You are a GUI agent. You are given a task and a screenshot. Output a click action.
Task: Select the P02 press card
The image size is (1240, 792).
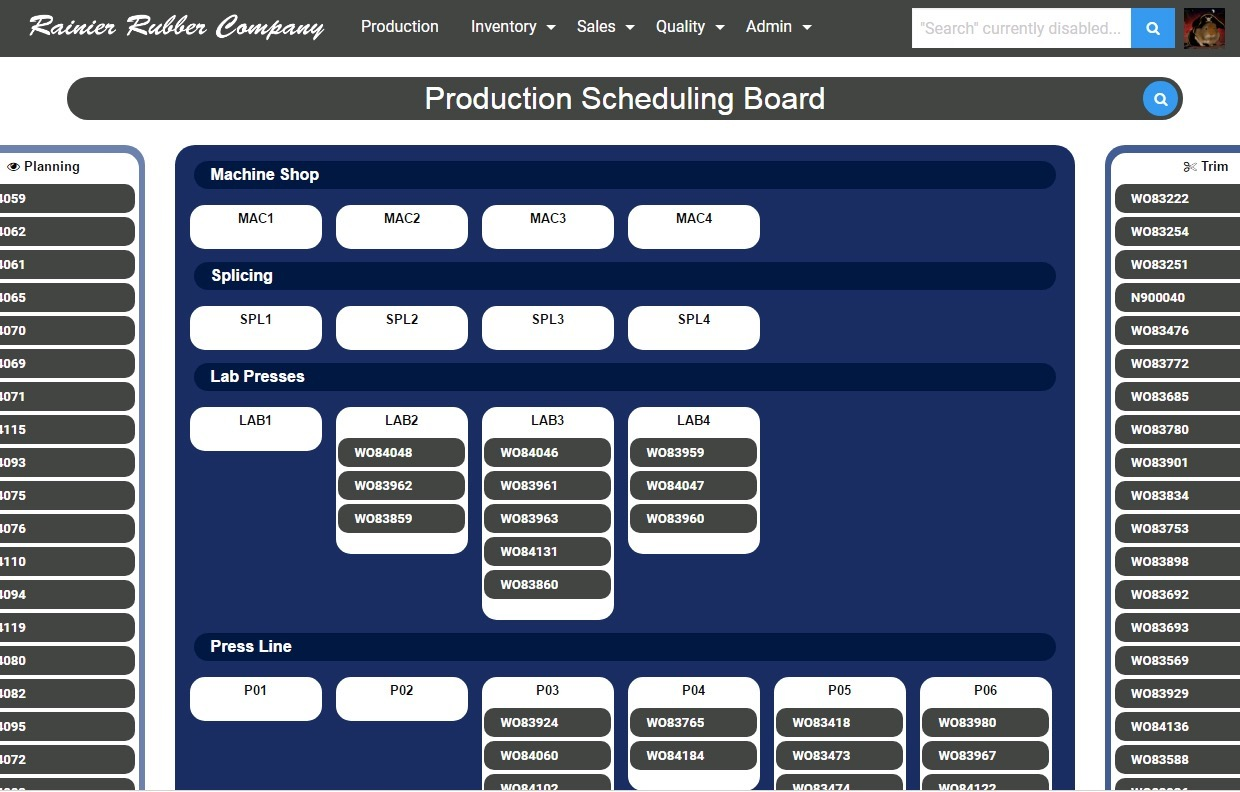(402, 699)
